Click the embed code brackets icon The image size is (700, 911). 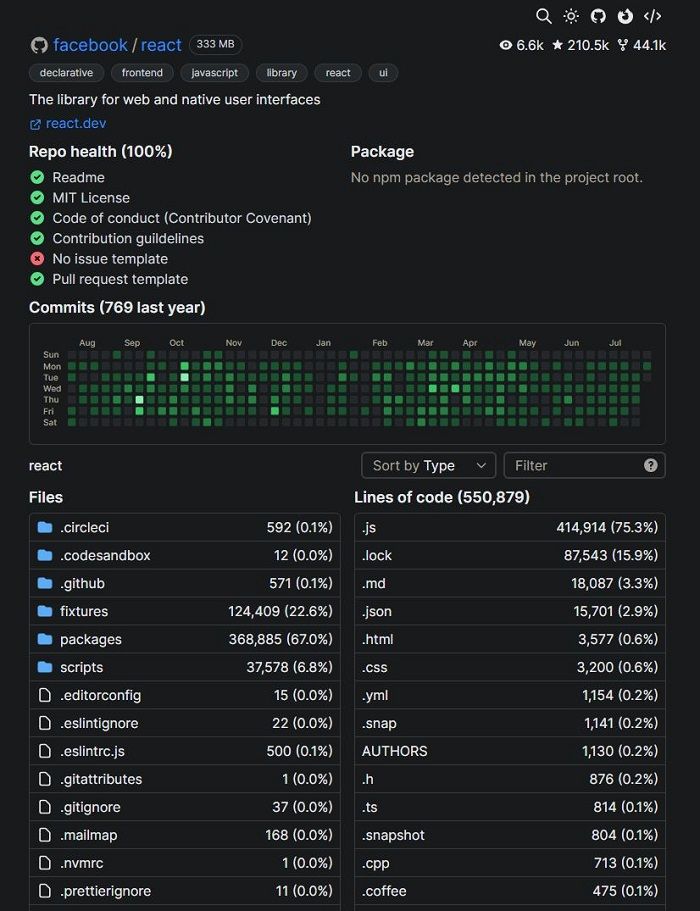pos(652,16)
